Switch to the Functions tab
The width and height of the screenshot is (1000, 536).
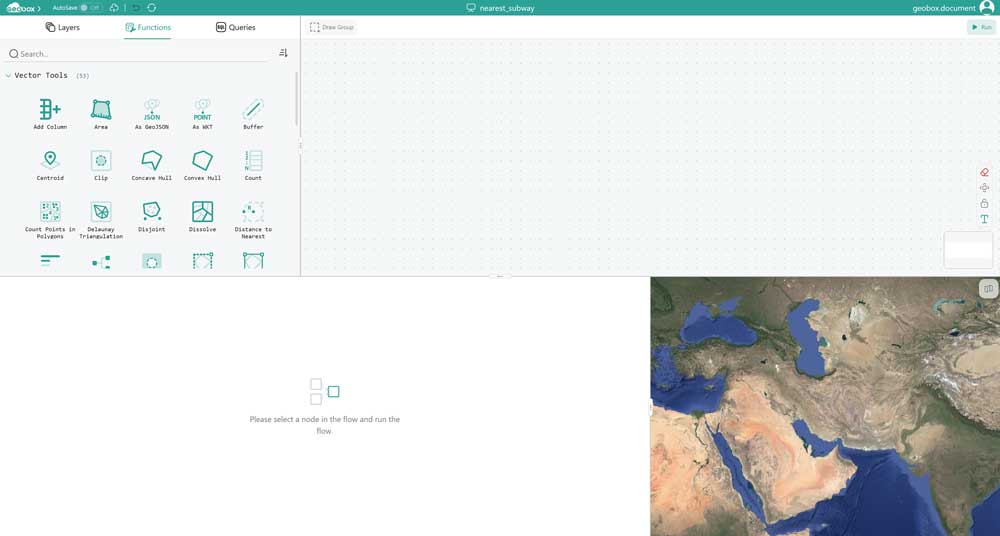tap(148, 27)
